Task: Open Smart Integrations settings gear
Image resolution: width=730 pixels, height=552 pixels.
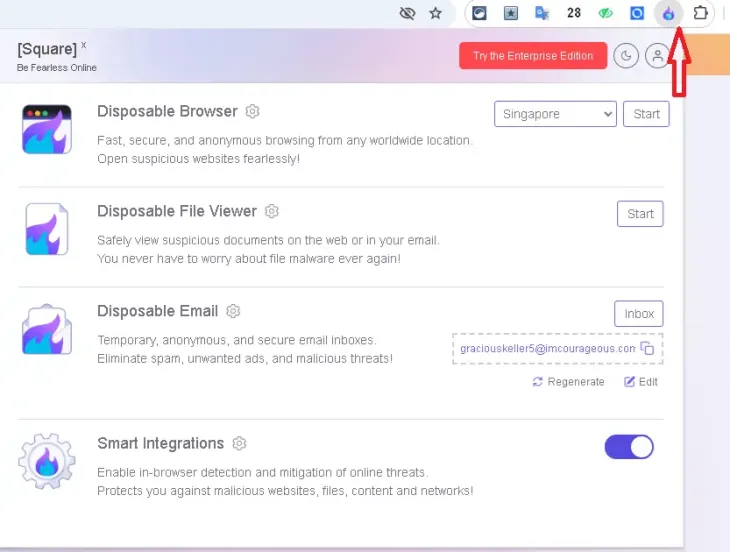Action: (239, 443)
